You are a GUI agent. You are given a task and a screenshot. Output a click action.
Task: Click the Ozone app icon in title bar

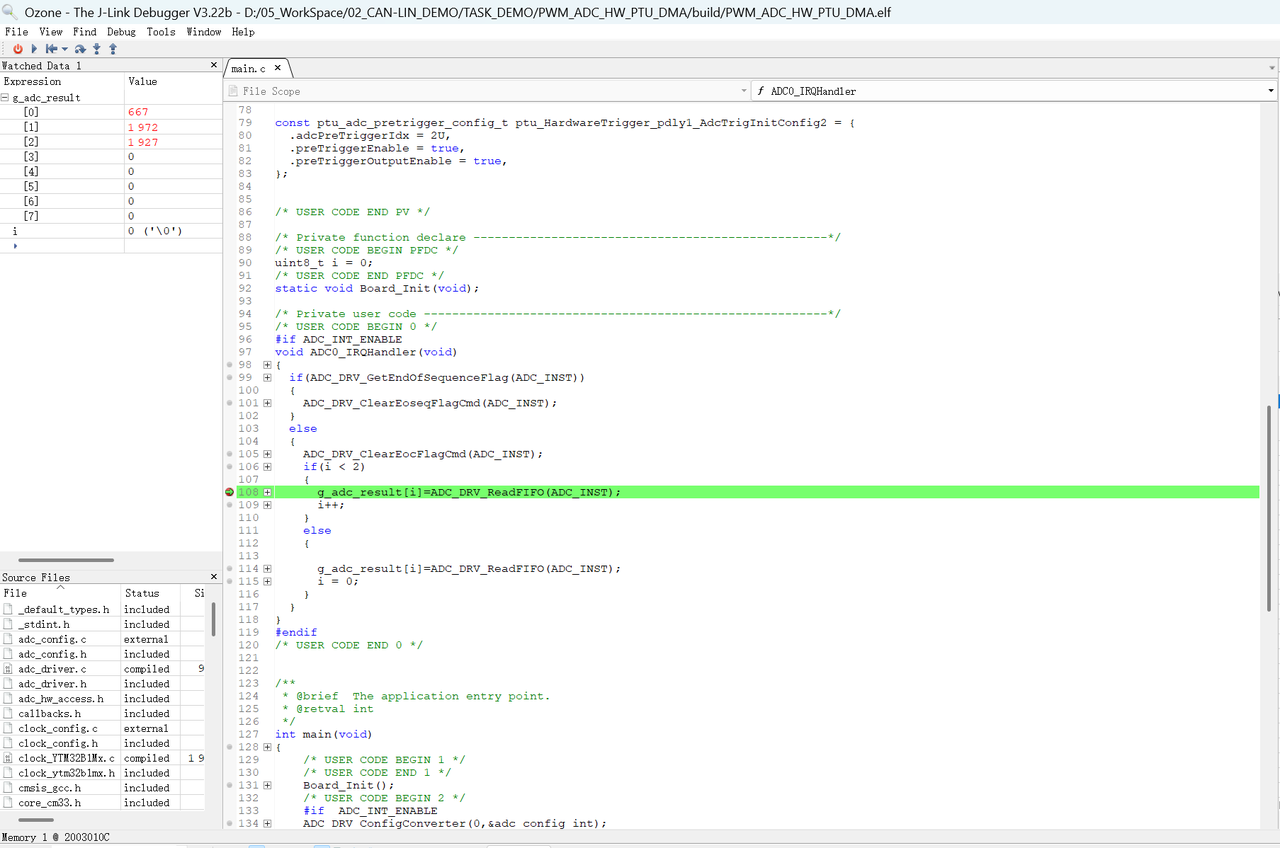point(10,12)
